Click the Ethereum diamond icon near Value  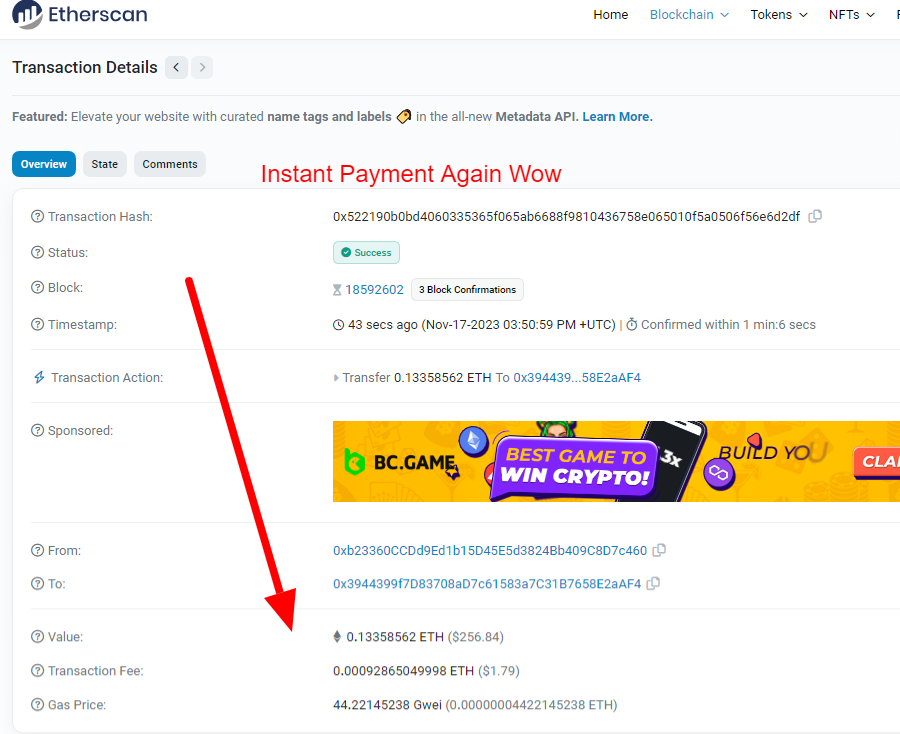click(337, 636)
